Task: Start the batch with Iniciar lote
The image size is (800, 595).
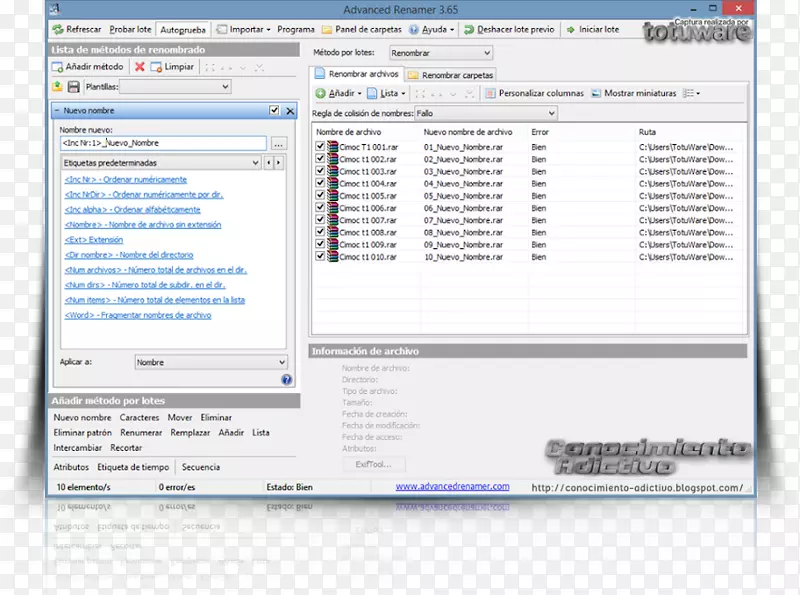Action: point(592,30)
